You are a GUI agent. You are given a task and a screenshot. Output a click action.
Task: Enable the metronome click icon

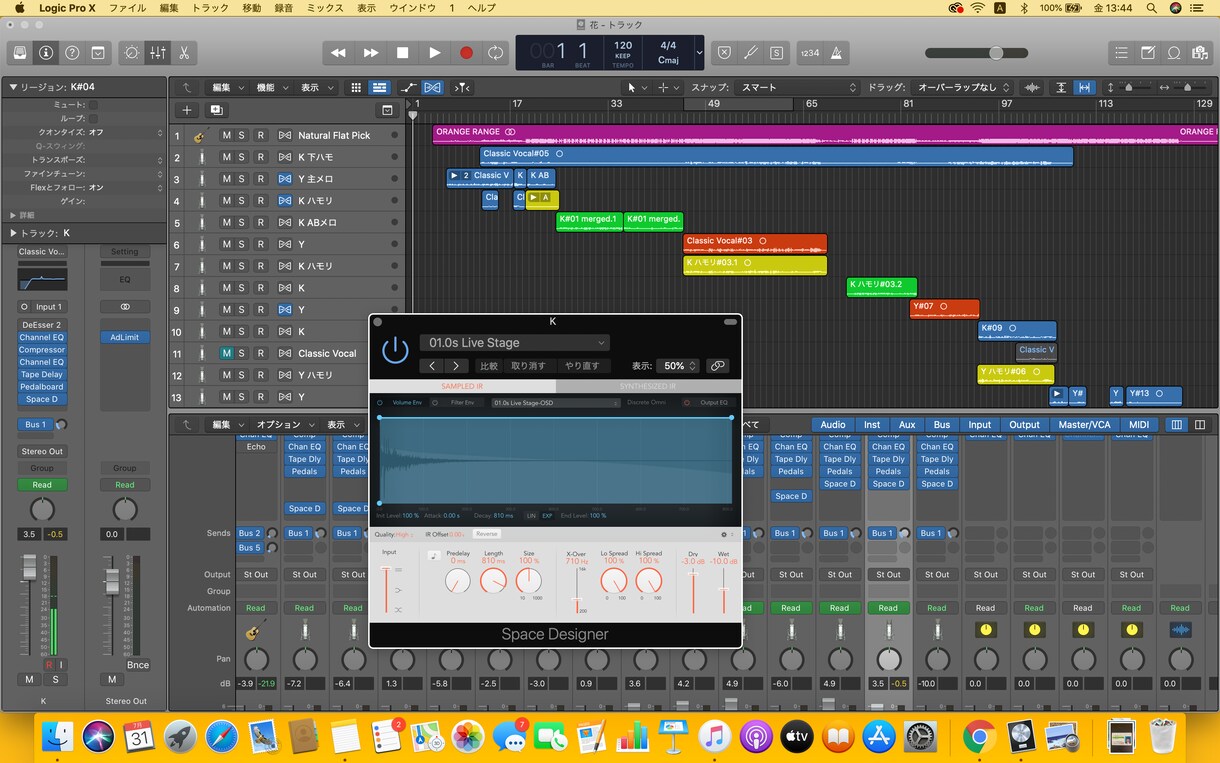[836, 53]
